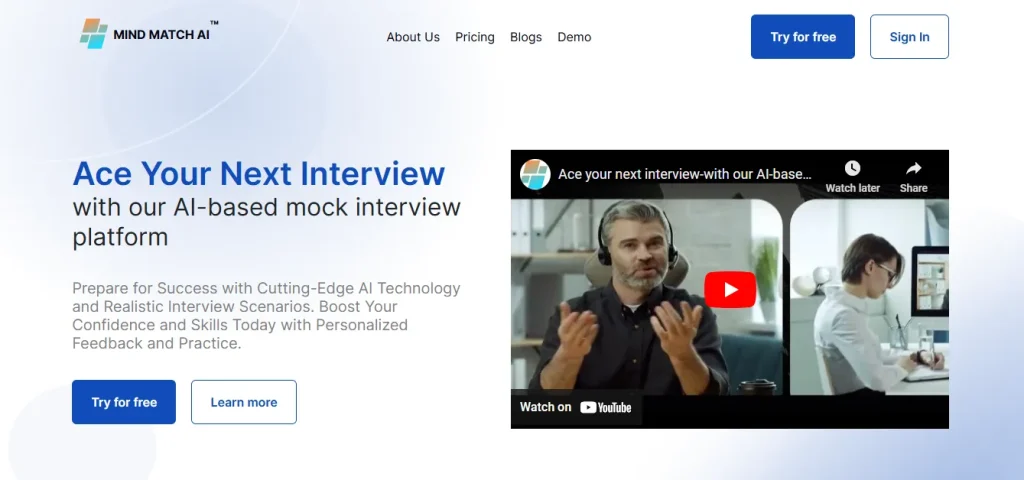
Task: Open the video channel avatar icon
Action: pos(535,174)
